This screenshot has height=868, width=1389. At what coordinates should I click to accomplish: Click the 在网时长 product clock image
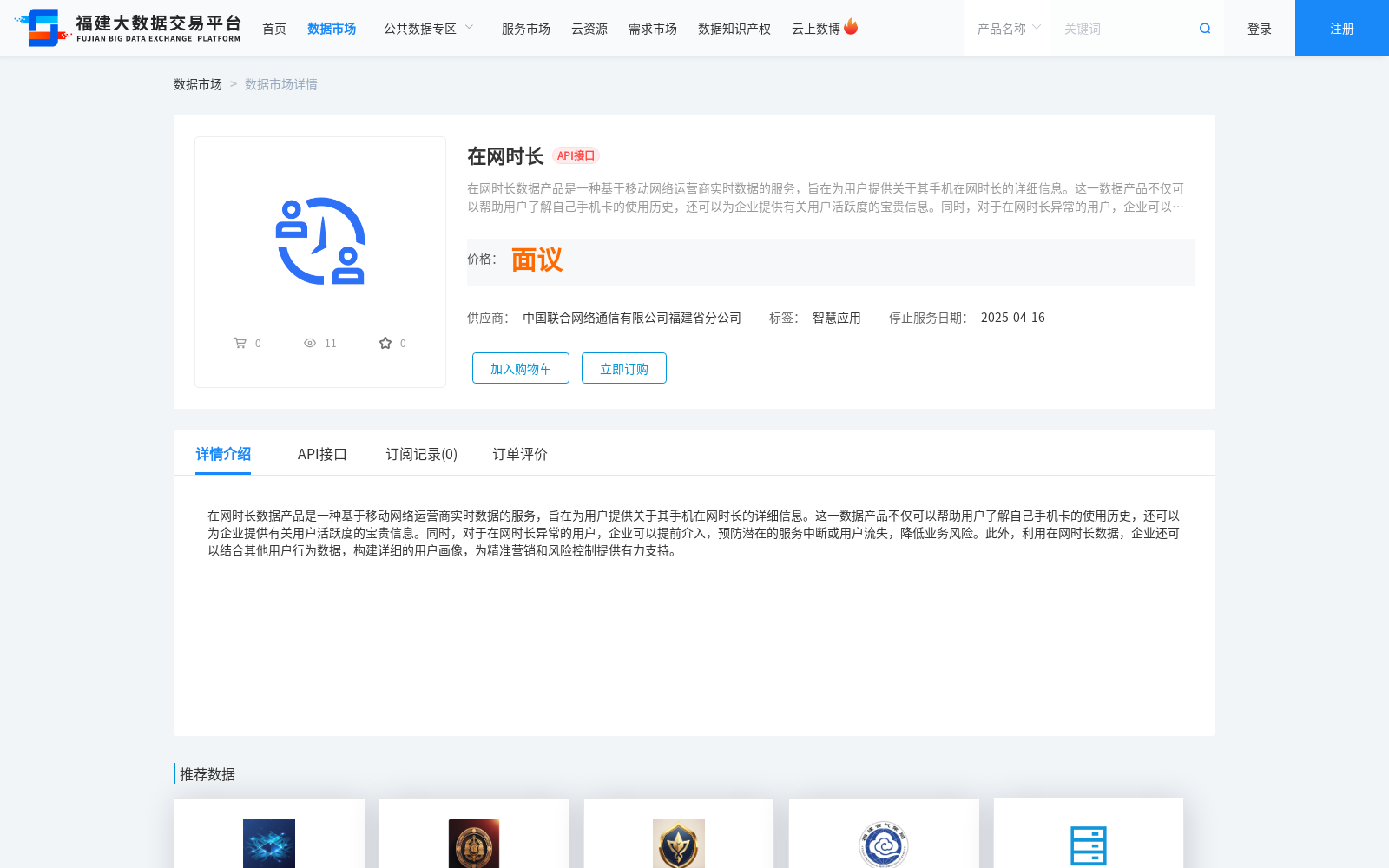click(x=320, y=241)
